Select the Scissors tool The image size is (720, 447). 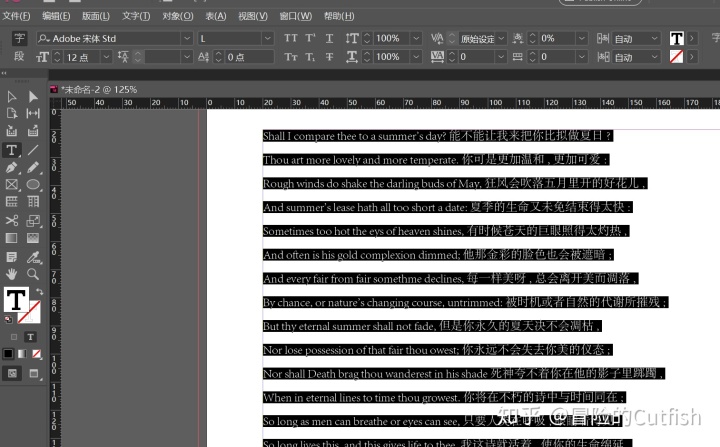tap(11, 221)
